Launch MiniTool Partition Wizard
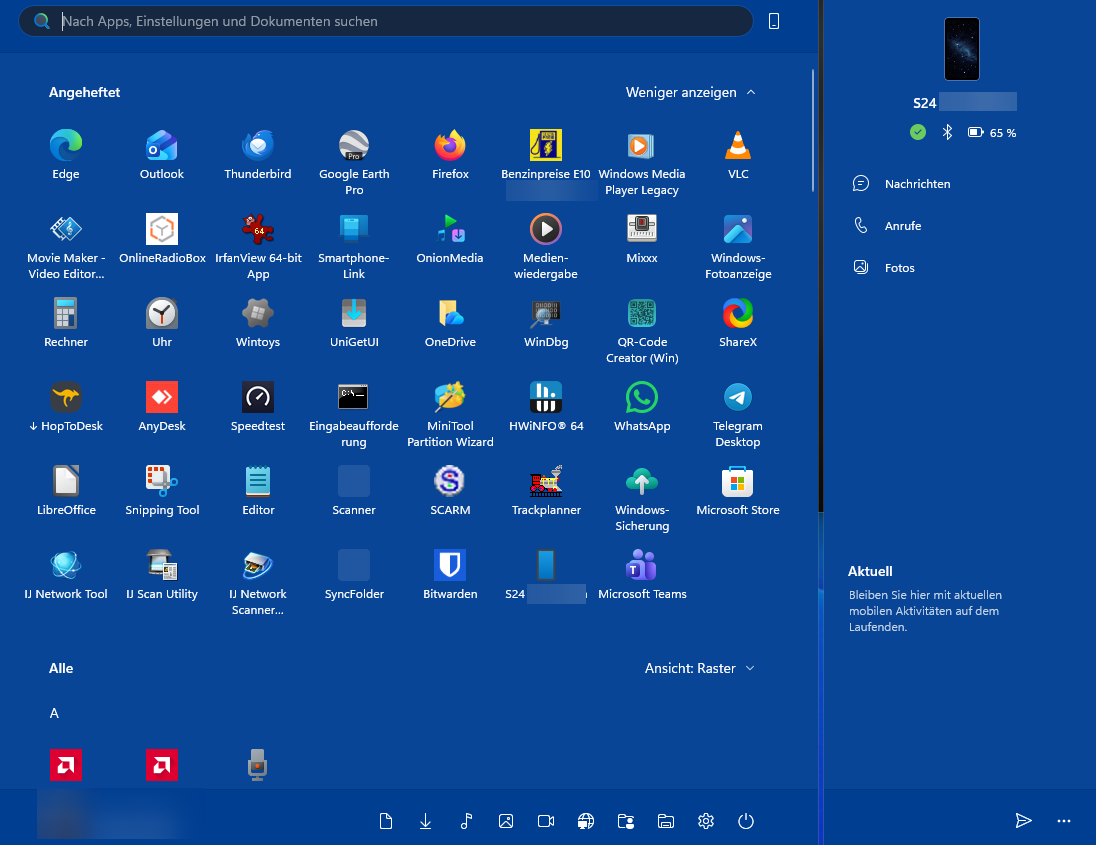 pos(450,414)
